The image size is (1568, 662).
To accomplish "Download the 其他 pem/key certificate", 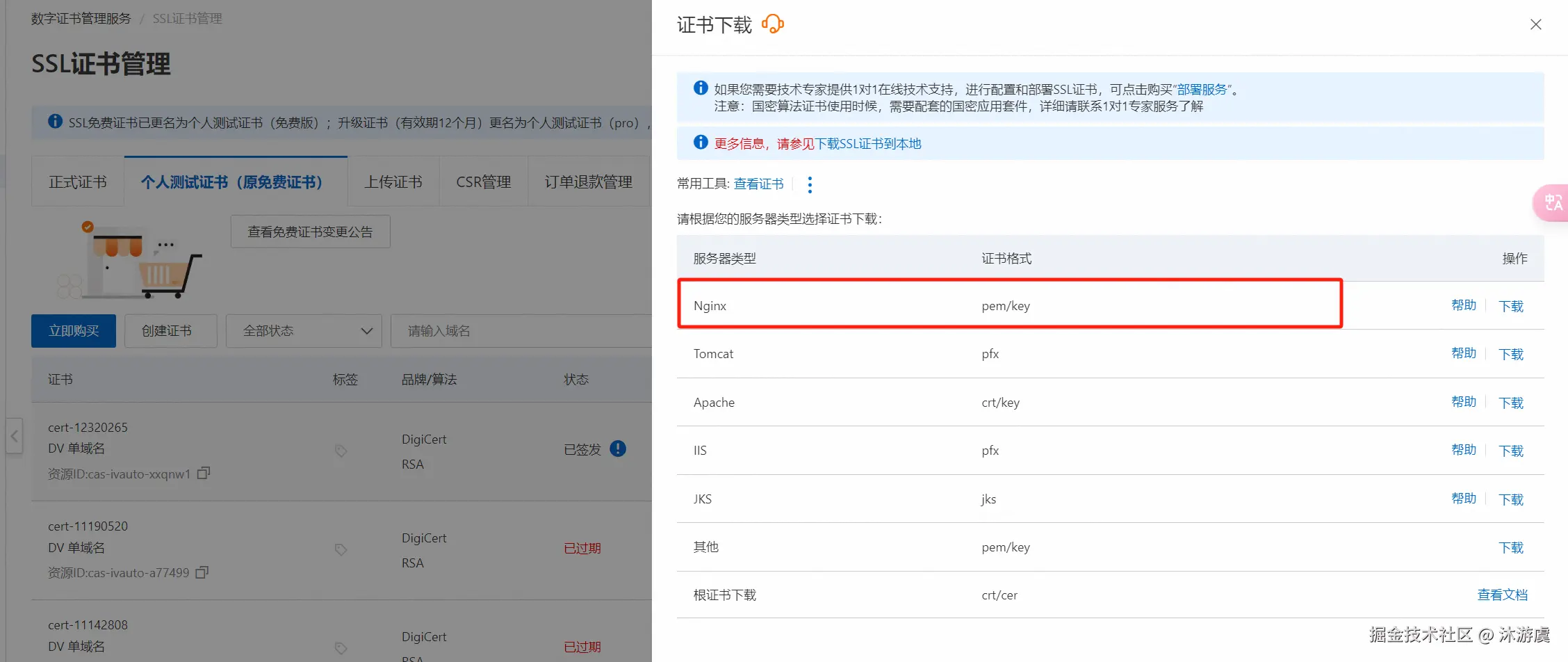I will click(1511, 547).
